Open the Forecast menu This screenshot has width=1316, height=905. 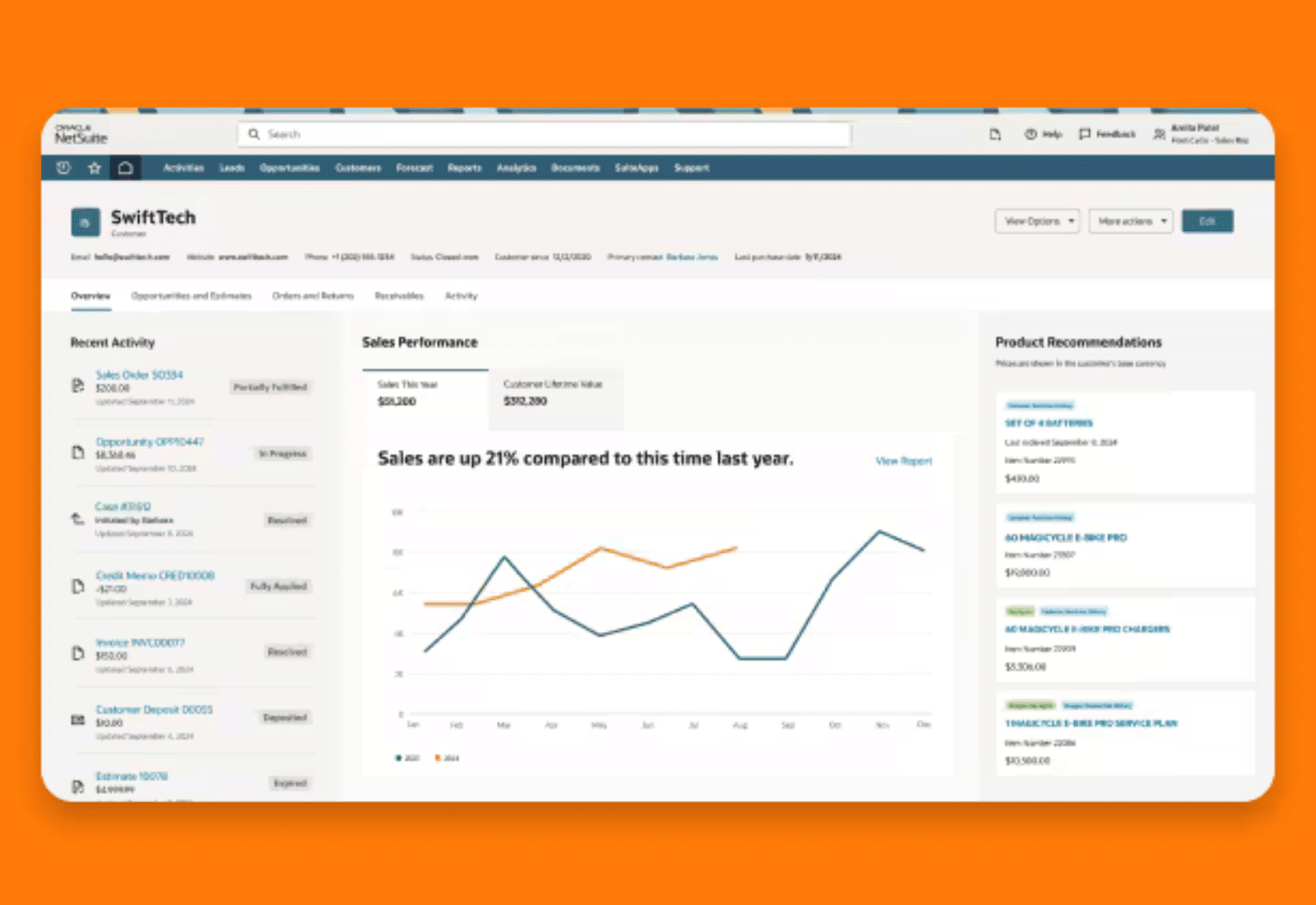[415, 168]
